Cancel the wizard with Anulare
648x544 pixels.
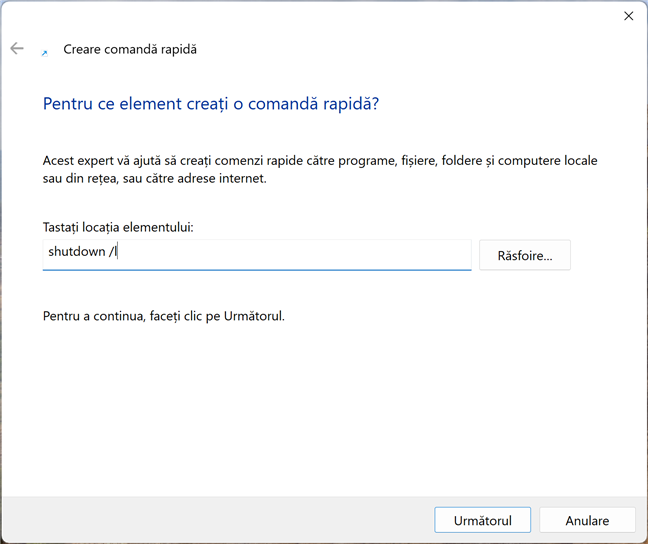587,520
